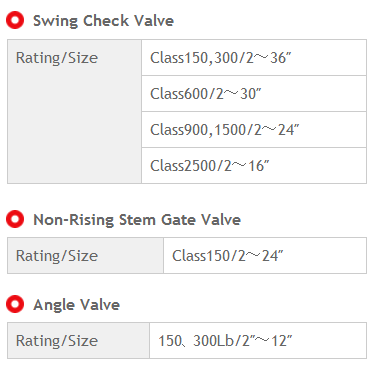Select the Angle Valve heading

77,305
